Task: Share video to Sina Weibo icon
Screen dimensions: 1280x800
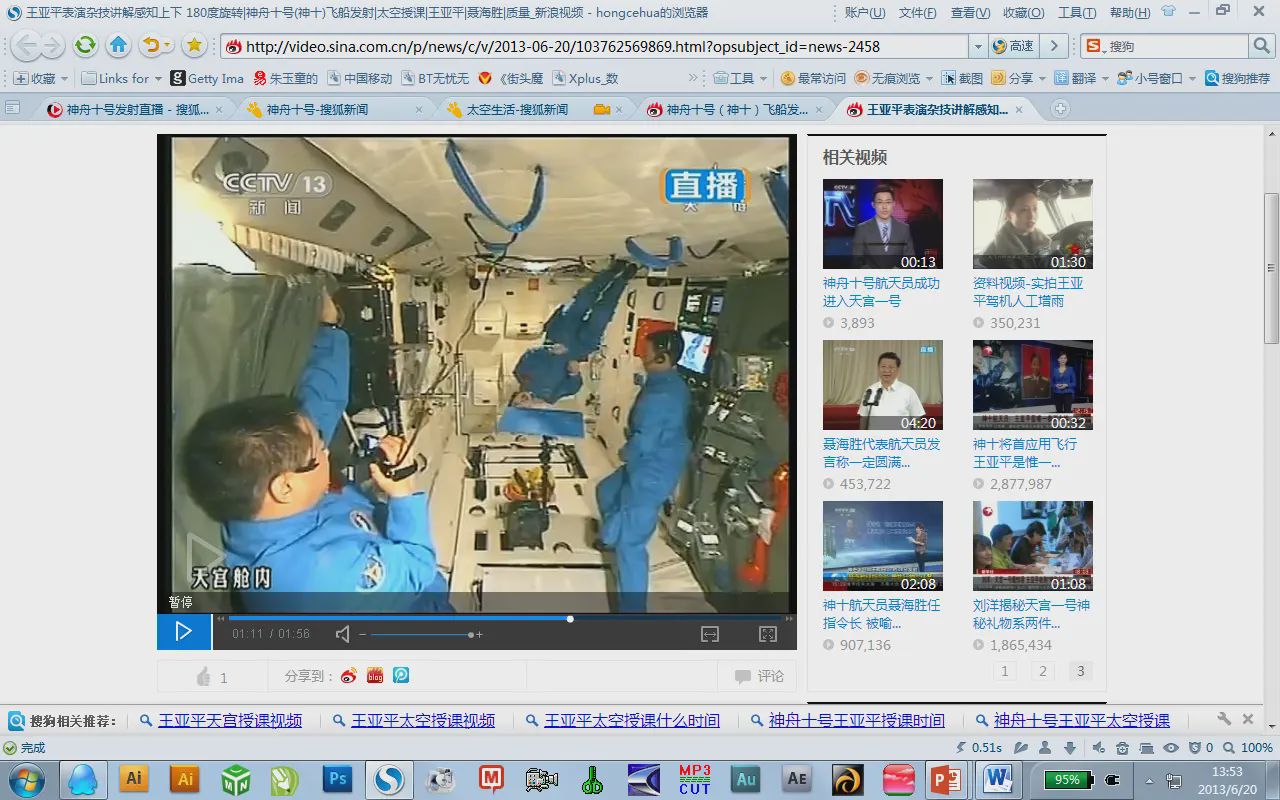Action: (x=348, y=676)
